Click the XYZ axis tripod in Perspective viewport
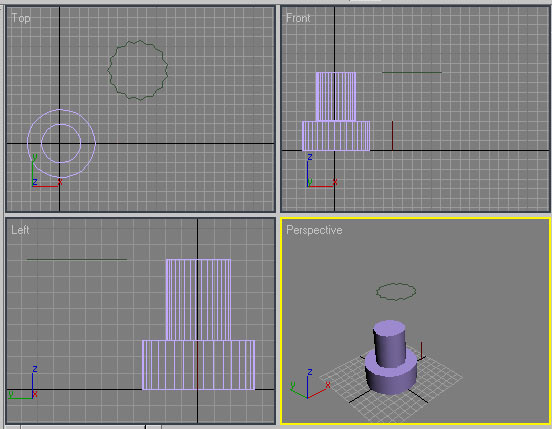Viewport: 552px width, 429px height. 309,384
